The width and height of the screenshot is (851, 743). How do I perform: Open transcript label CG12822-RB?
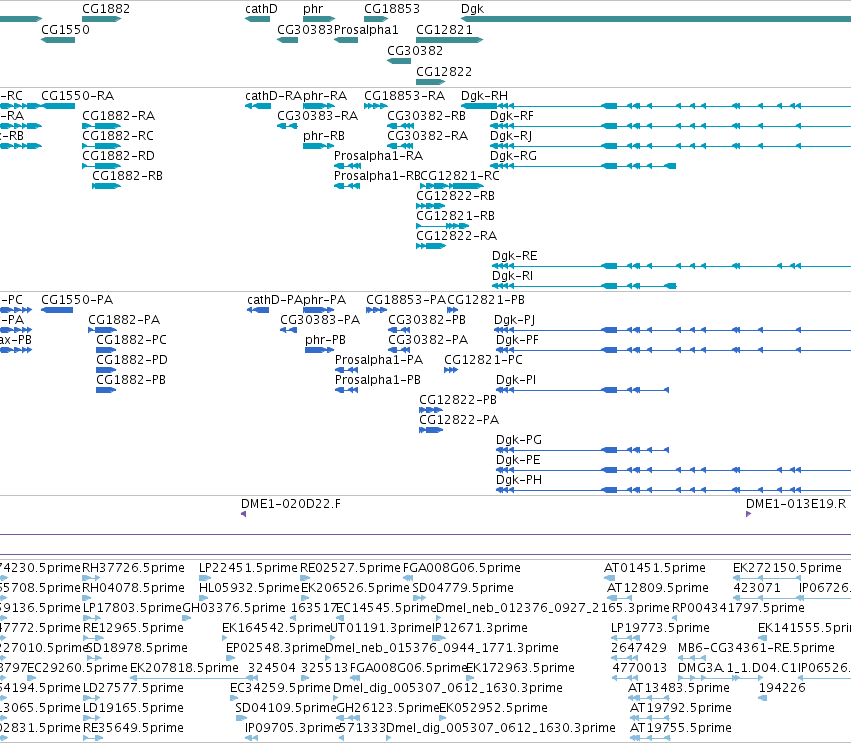pyautogui.click(x=455, y=196)
